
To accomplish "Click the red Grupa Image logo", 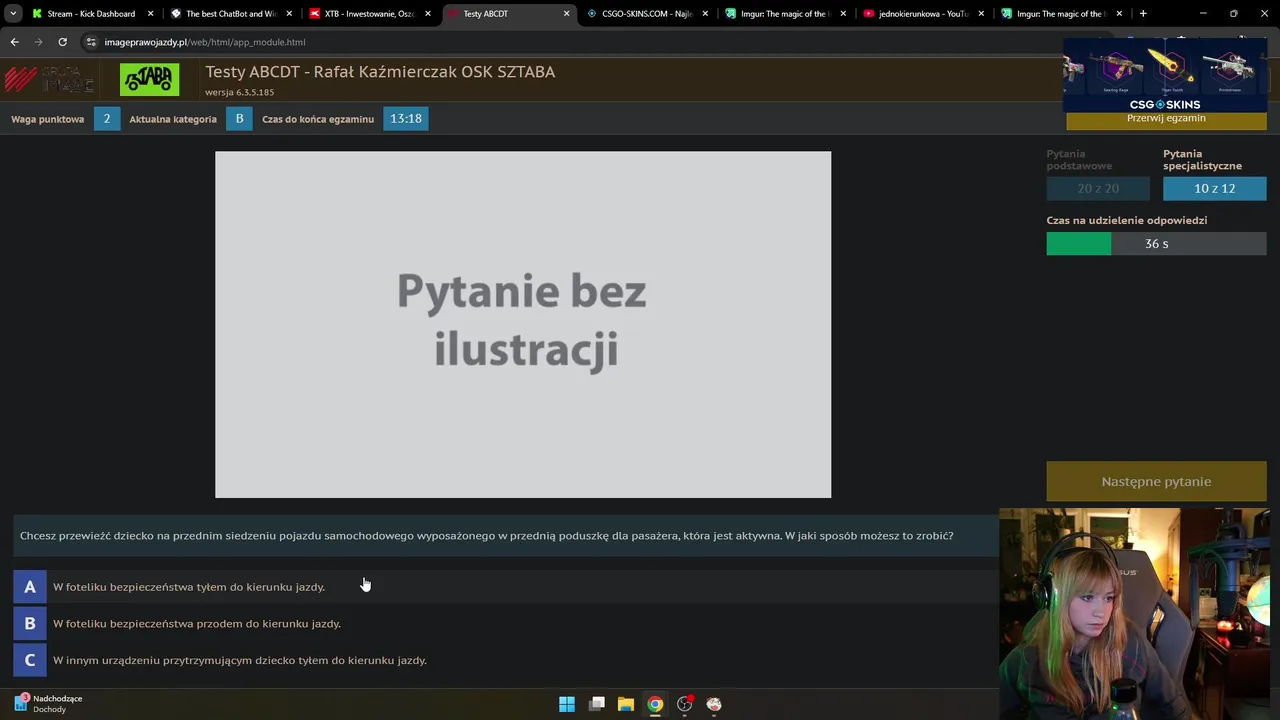I will pos(50,79).
